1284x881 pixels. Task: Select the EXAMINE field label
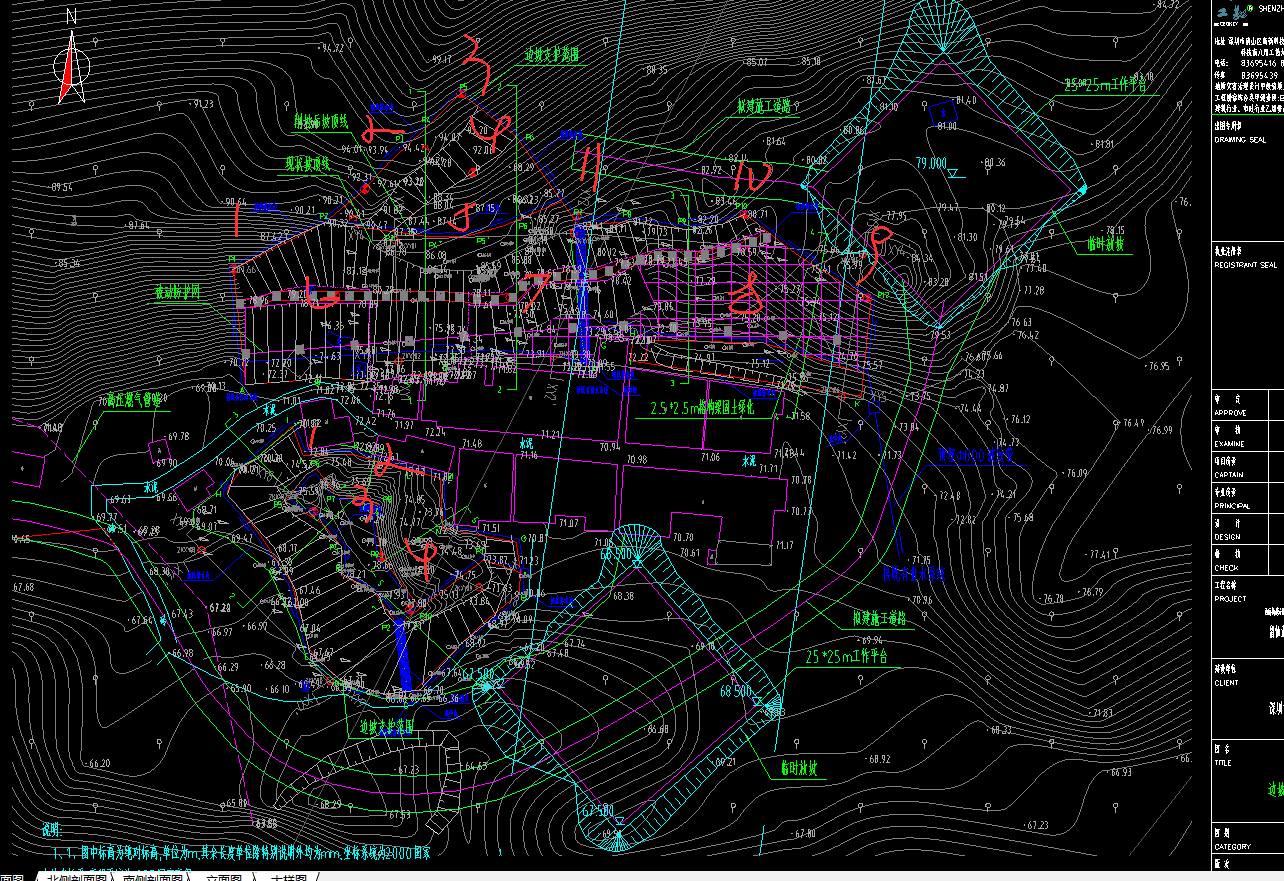tap(1230, 443)
